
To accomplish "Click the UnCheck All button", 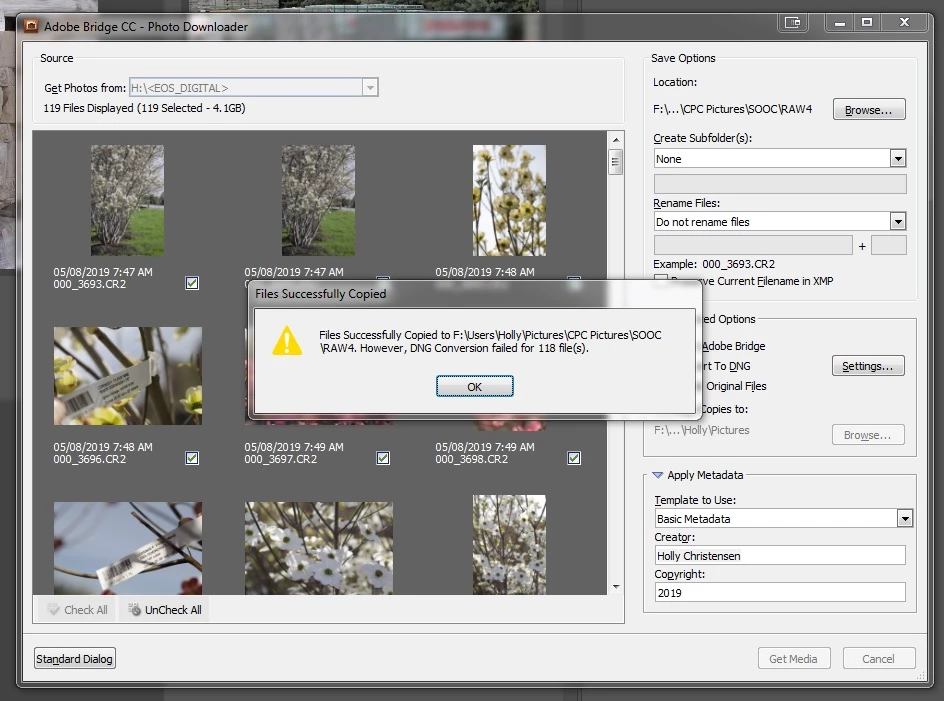I will (164, 609).
